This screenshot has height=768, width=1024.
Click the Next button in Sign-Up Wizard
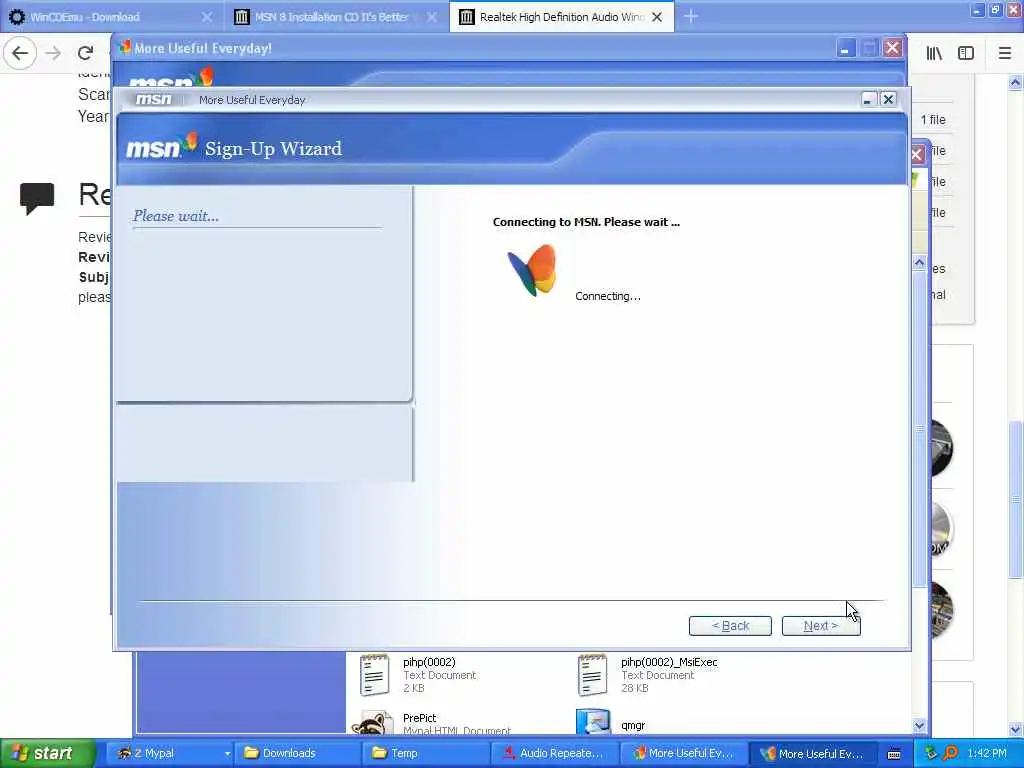821,626
